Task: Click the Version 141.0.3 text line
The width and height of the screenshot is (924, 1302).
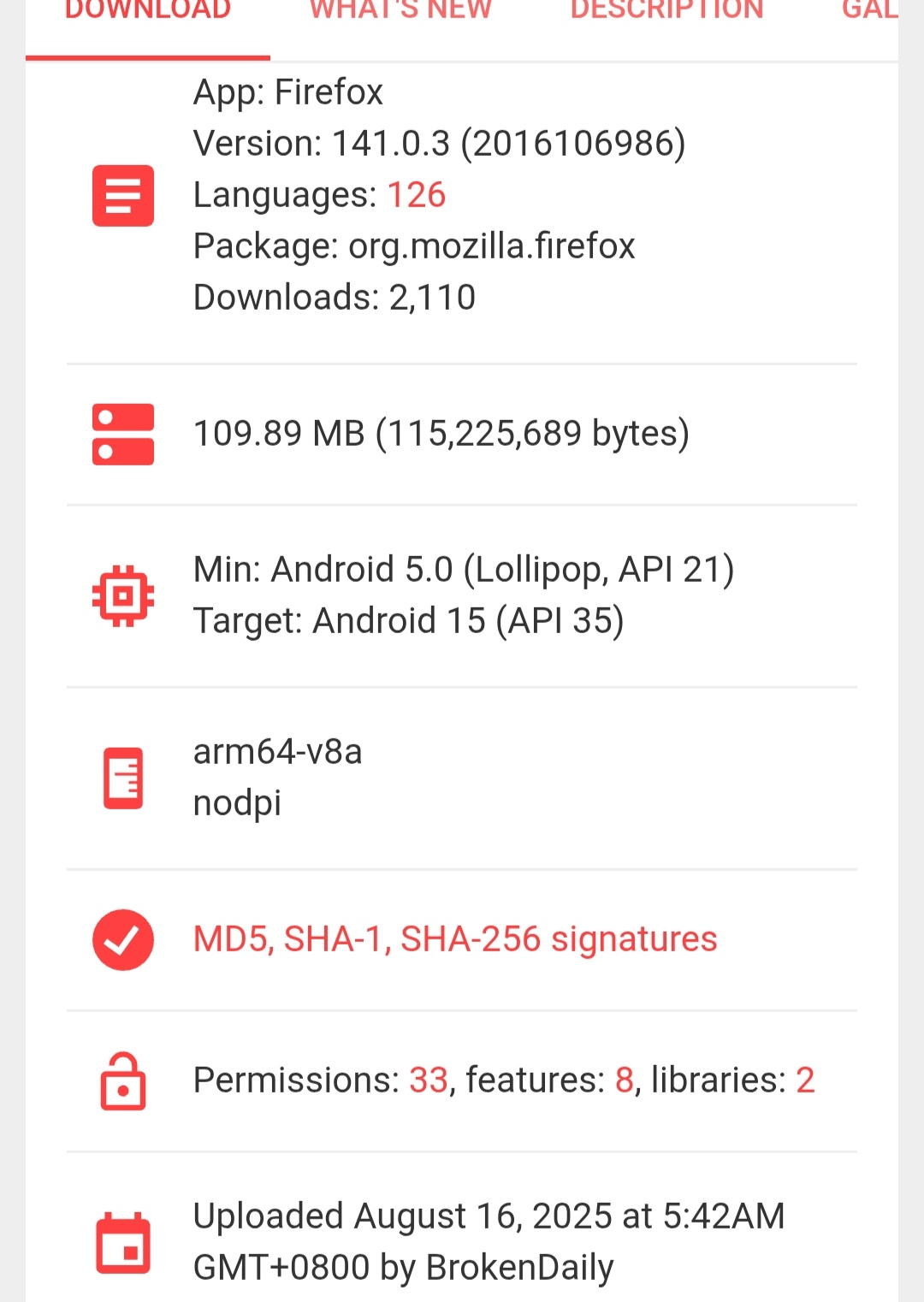Action: coord(440,144)
